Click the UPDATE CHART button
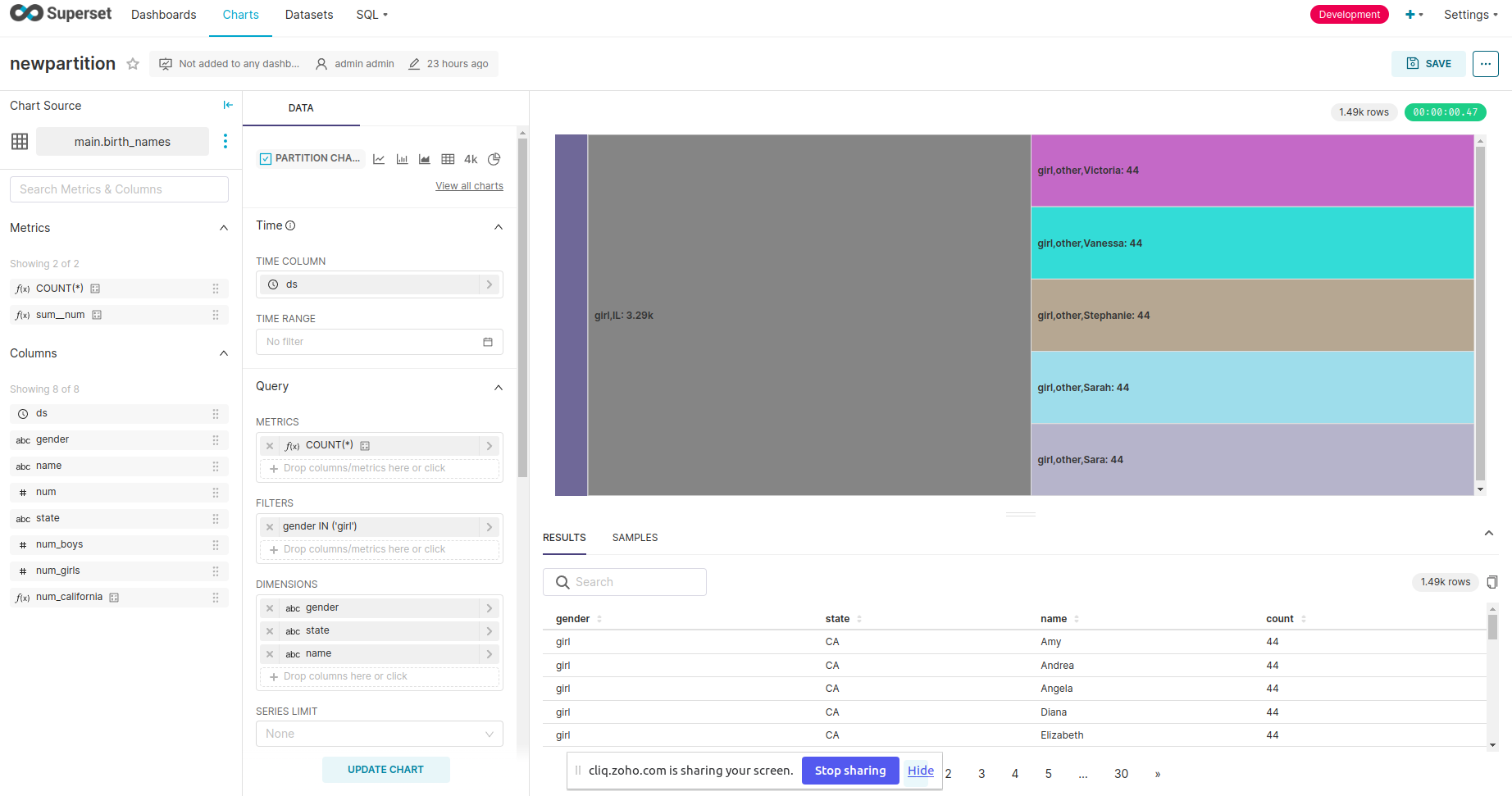 click(x=385, y=769)
